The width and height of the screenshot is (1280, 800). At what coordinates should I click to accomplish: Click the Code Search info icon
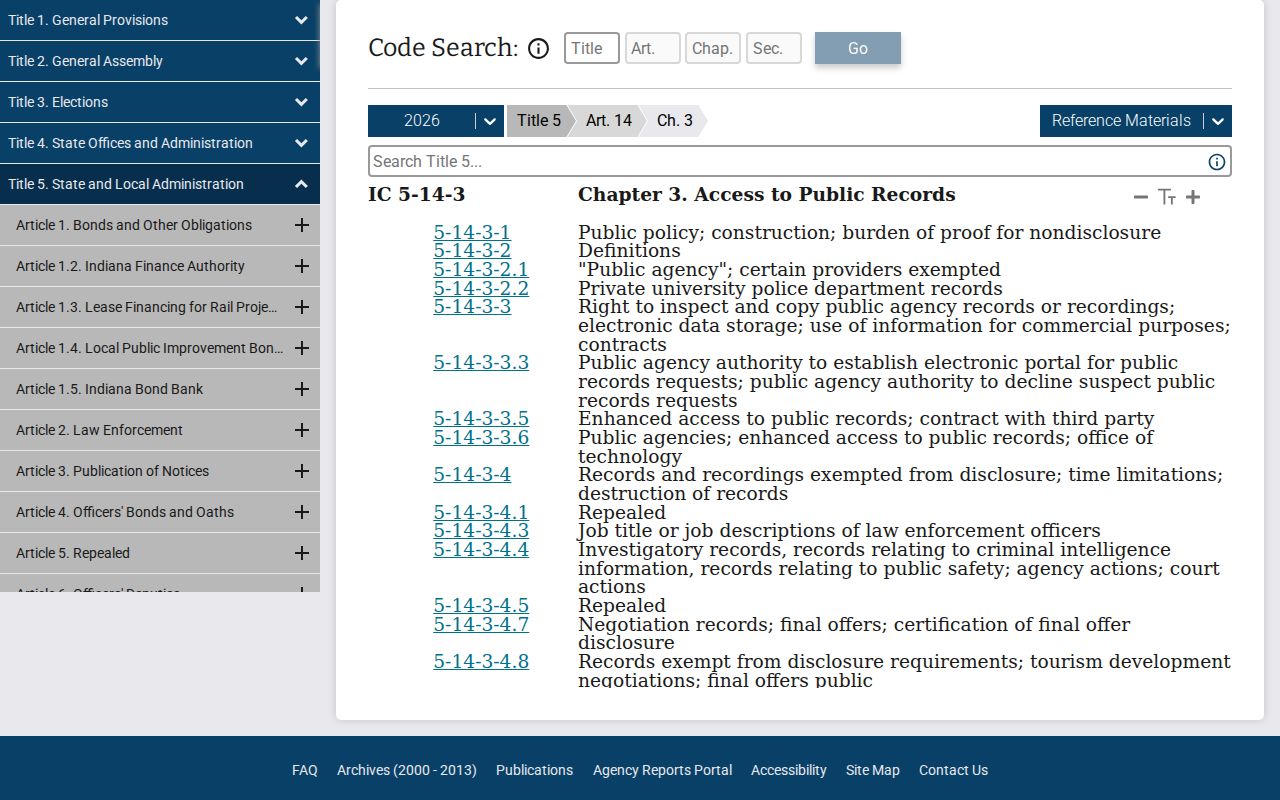pyautogui.click(x=538, y=48)
